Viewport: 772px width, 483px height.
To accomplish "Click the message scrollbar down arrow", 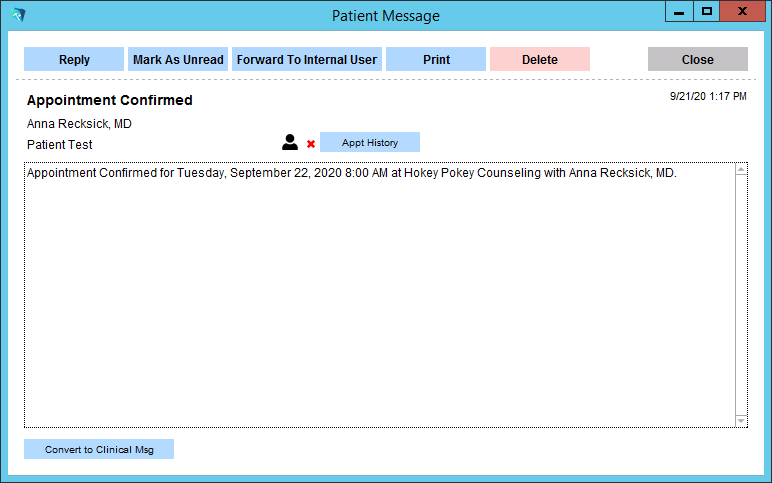I will 741,421.
